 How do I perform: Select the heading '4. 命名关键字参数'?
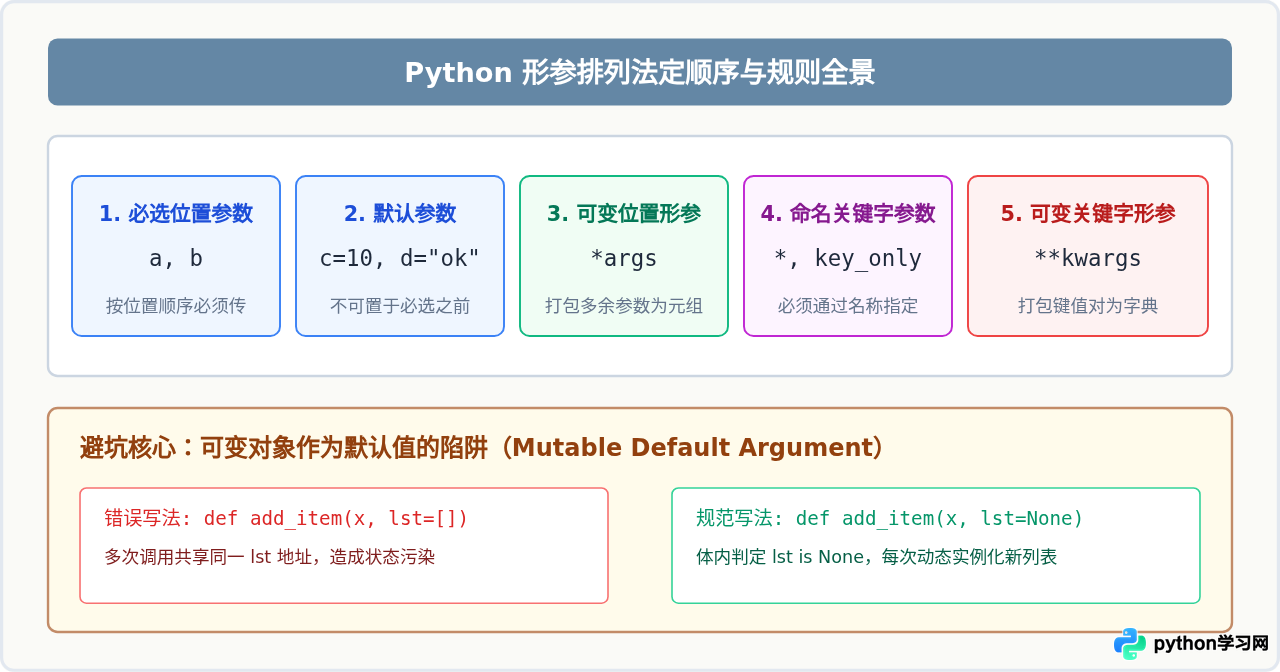(848, 213)
